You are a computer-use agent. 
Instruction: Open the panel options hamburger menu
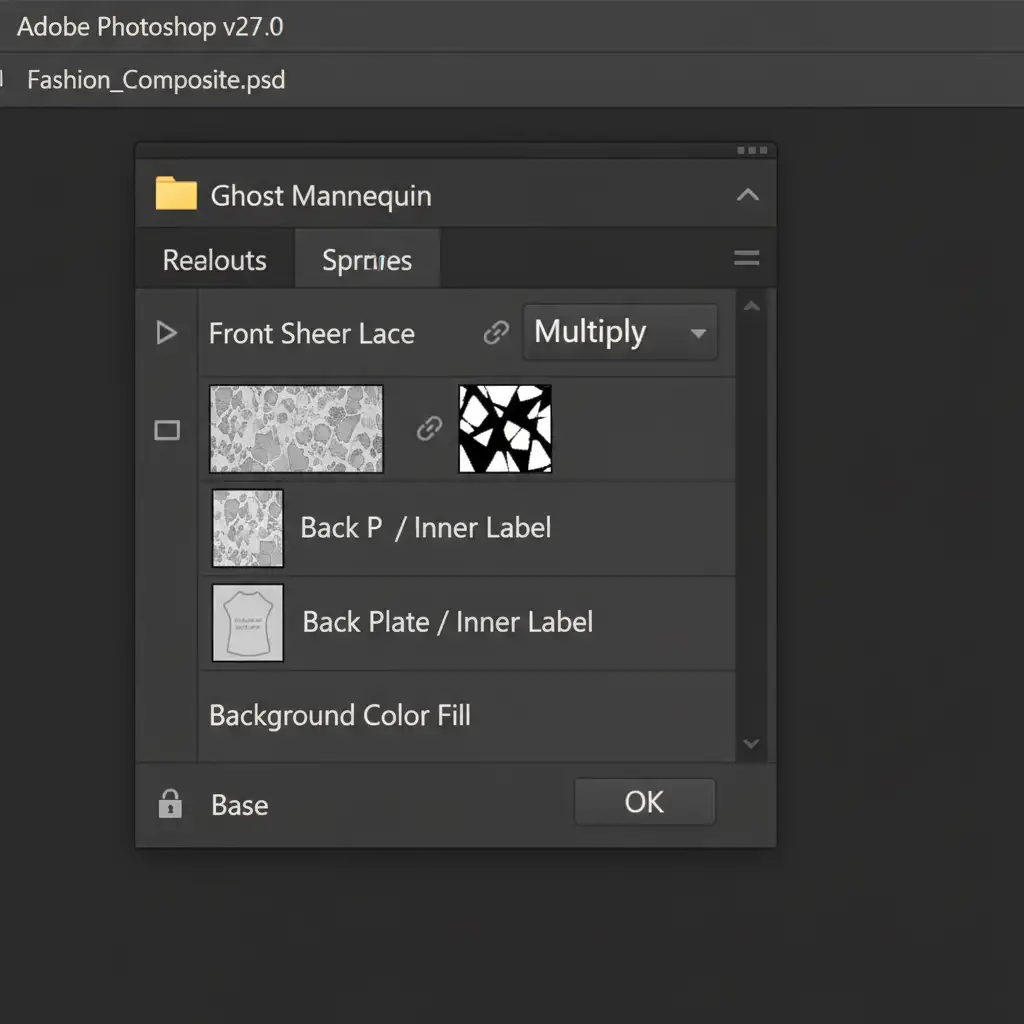[746, 259]
